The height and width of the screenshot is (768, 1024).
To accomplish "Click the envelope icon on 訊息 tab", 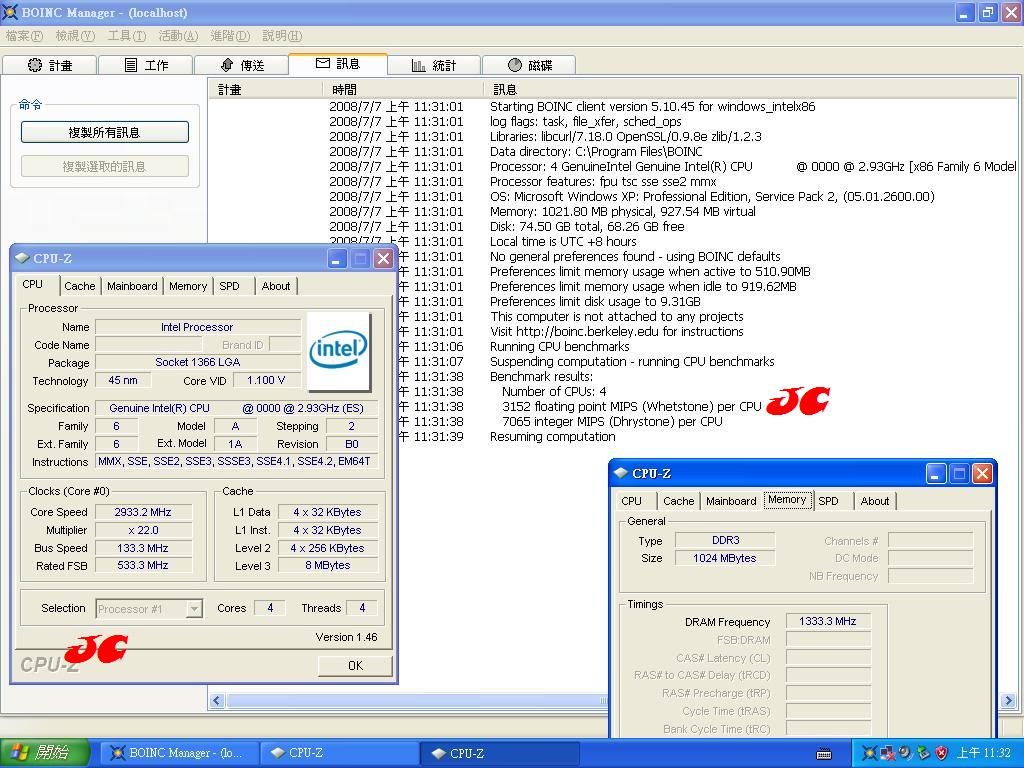I will point(323,63).
